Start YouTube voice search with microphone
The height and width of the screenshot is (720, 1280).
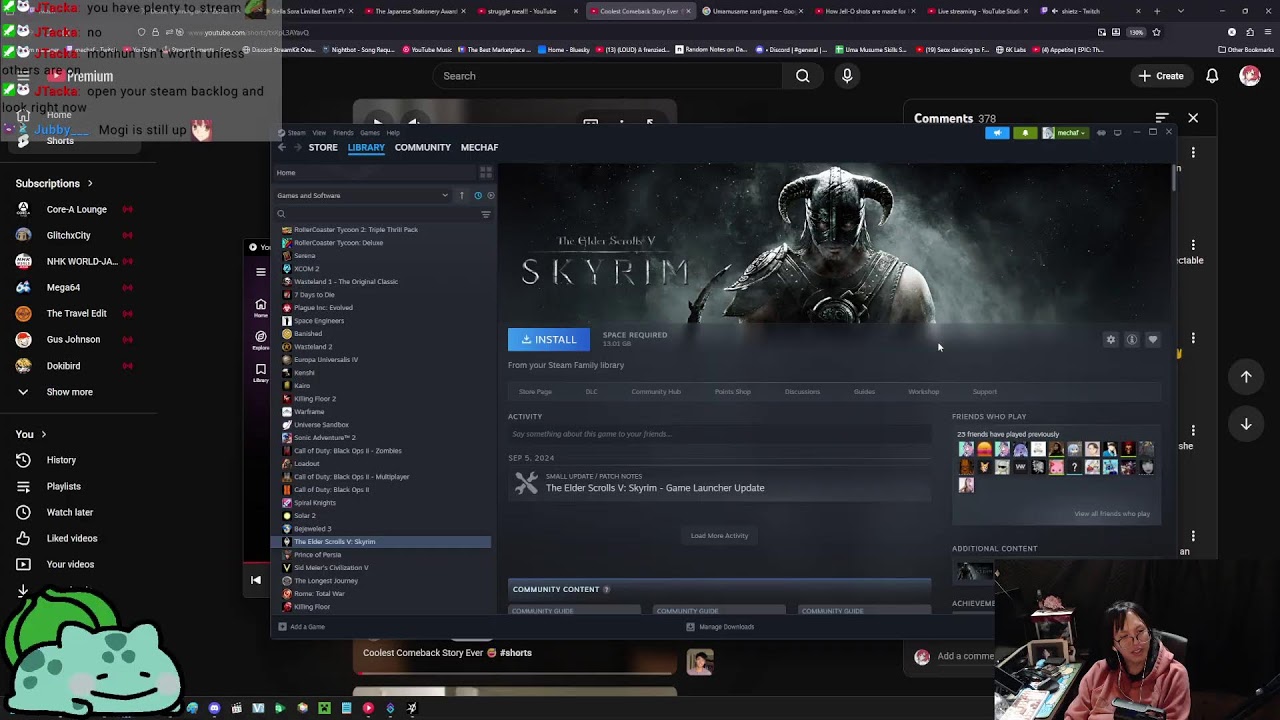point(847,76)
